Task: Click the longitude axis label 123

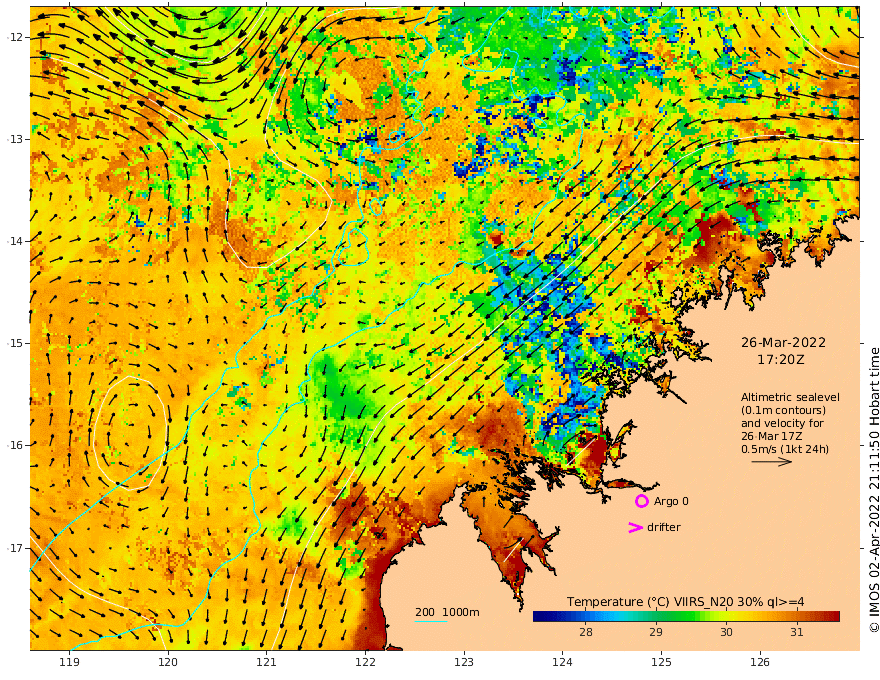Action: click(464, 663)
